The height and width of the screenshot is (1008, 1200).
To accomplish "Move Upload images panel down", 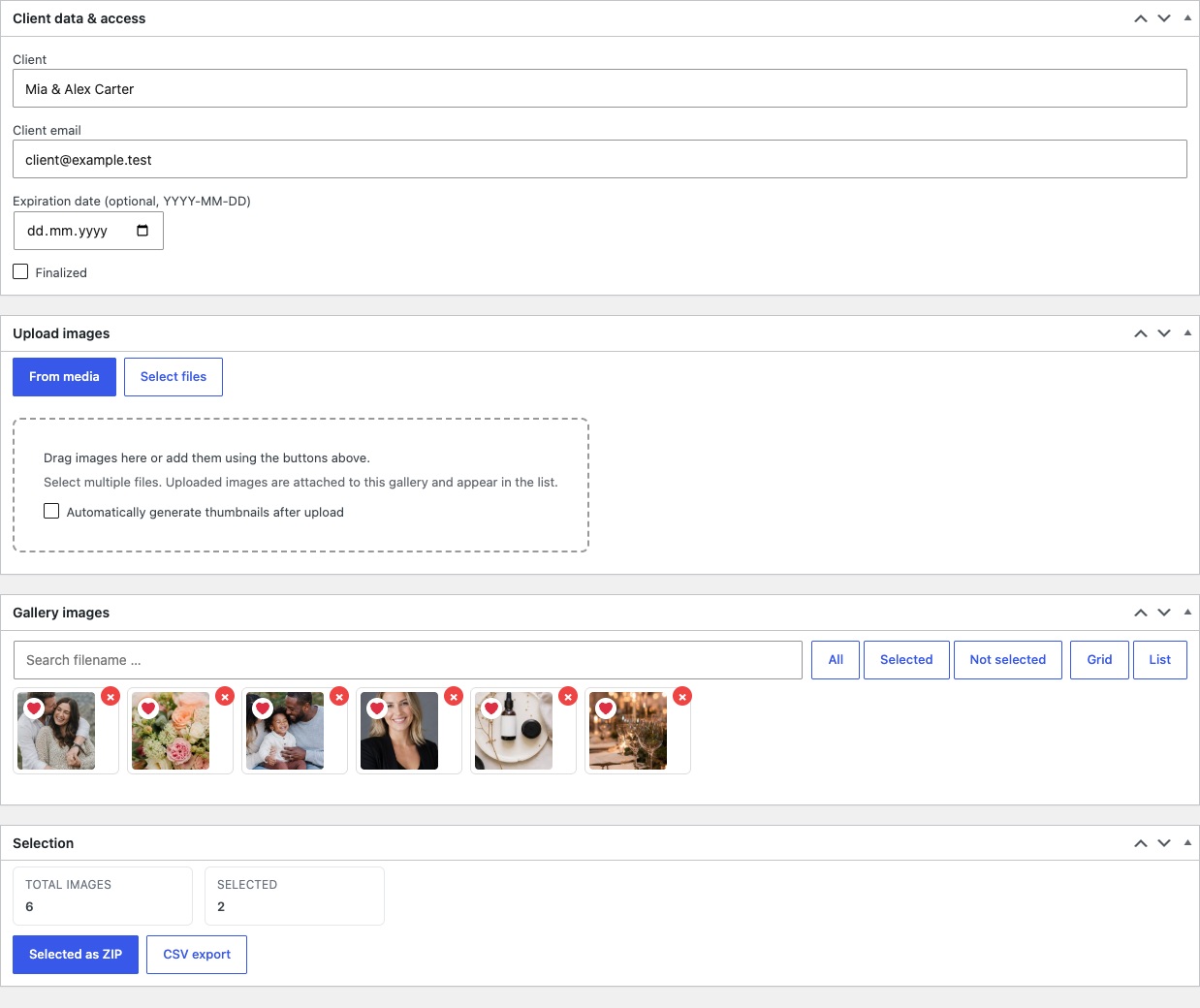I will point(1164,333).
